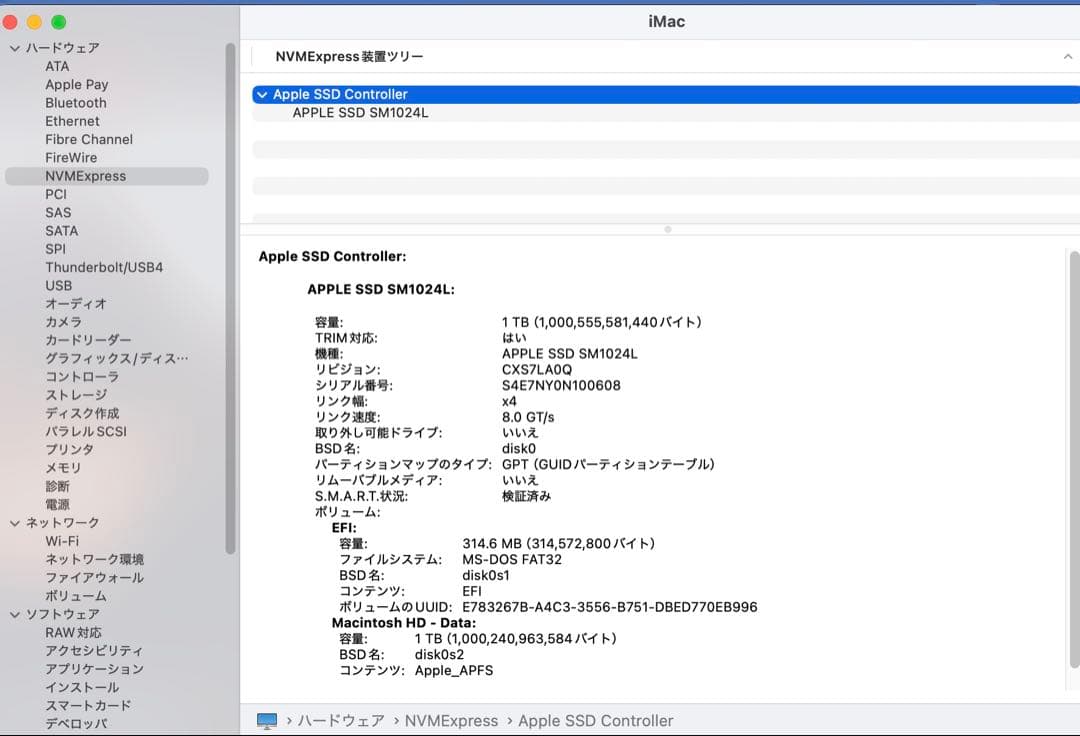Image resolution: width=1080 pixels, height=736 pixels.
Task: Click the pane splitter handle dot
Action: pos(667,229)
